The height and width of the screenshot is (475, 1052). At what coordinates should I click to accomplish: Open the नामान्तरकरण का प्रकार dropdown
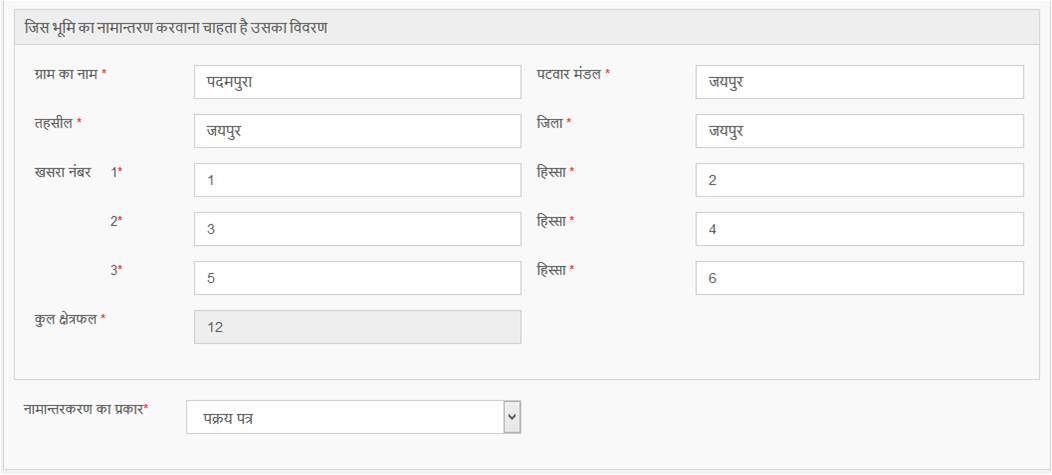coord(354,417)
